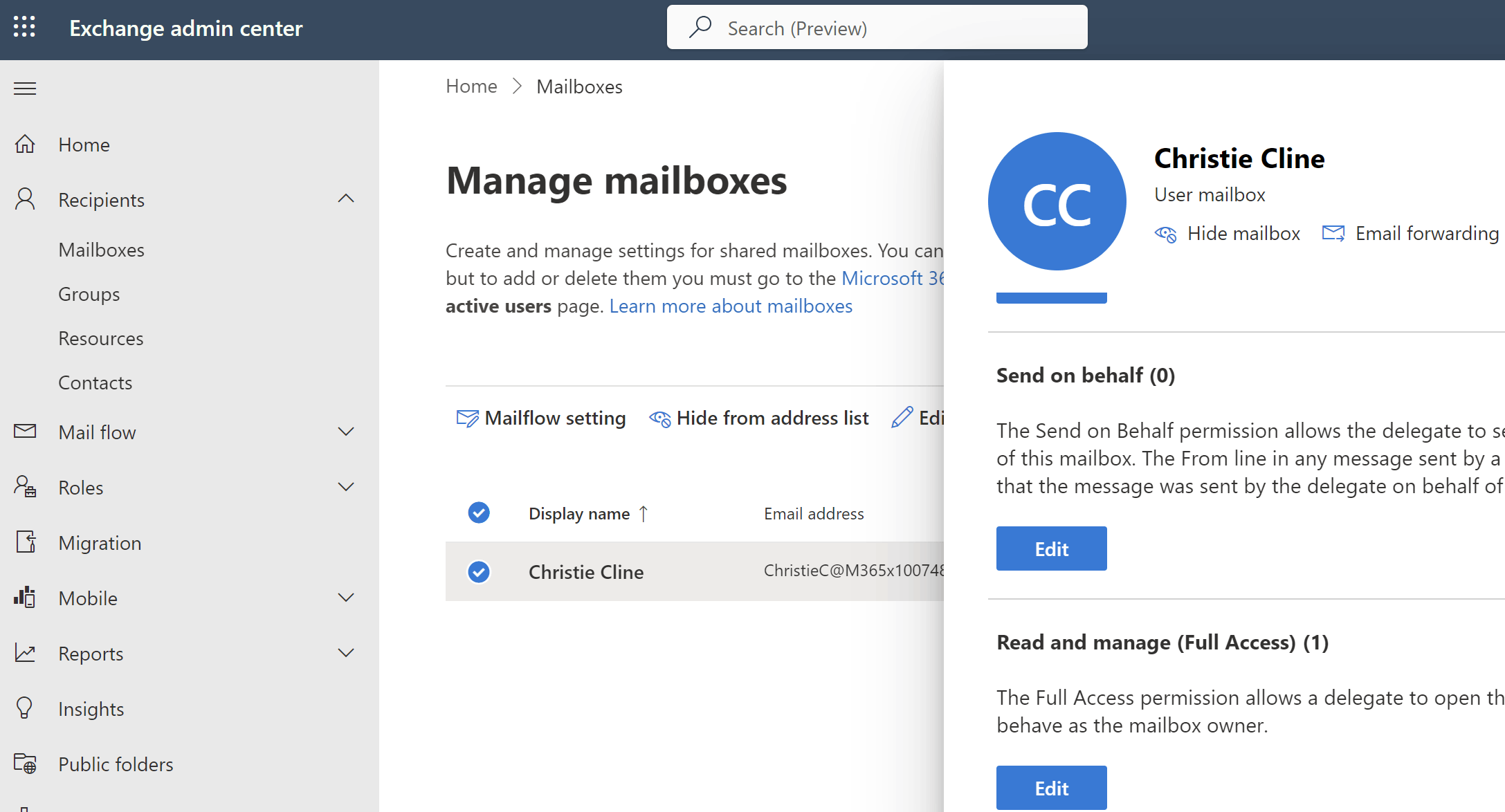The height and width of the screenshot is (812, 1505).
Task: Click the selected blue tab underline
Action: [x=1051, y=298]
